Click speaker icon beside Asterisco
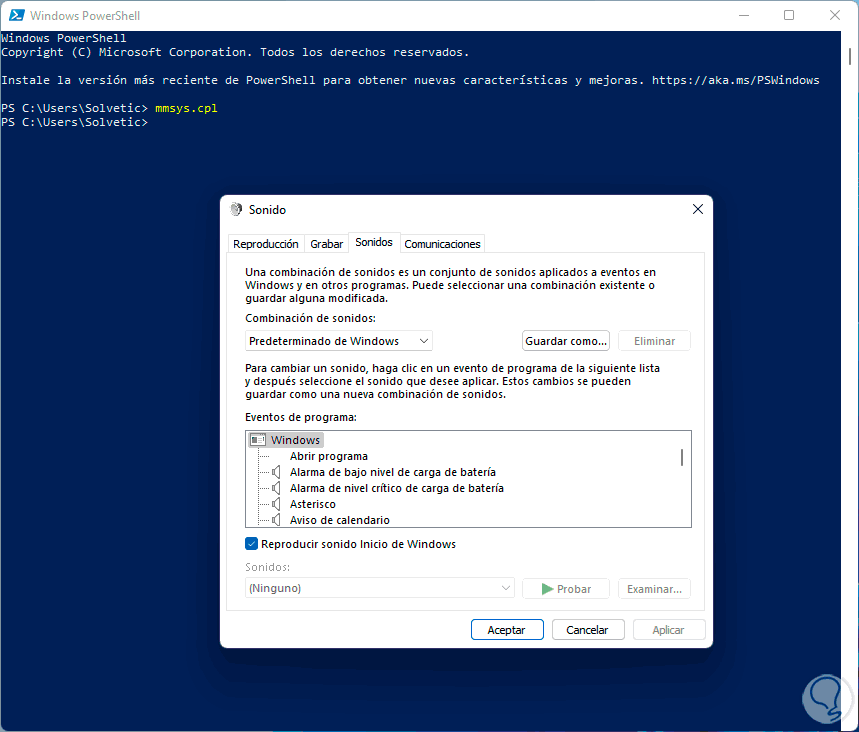Image resolution: width=859 pixels, height=732 pixels. coord(276,504)
